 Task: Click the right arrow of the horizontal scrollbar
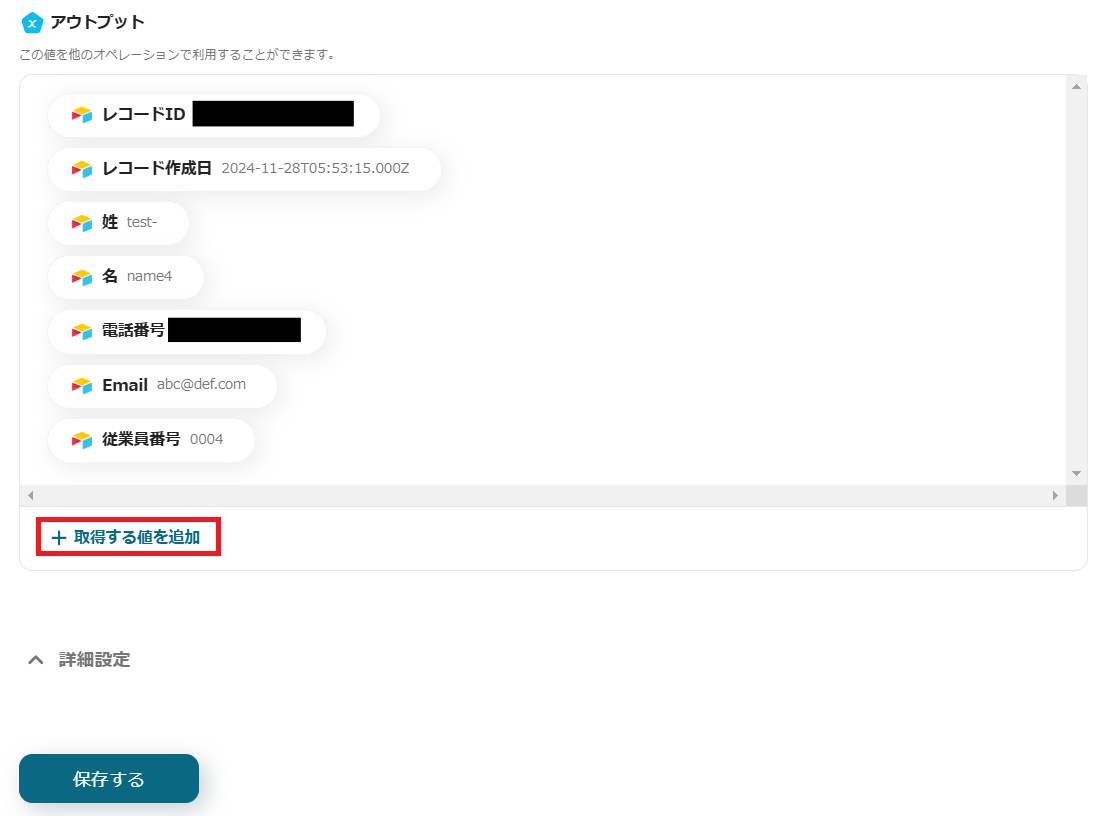point(1055,496)
